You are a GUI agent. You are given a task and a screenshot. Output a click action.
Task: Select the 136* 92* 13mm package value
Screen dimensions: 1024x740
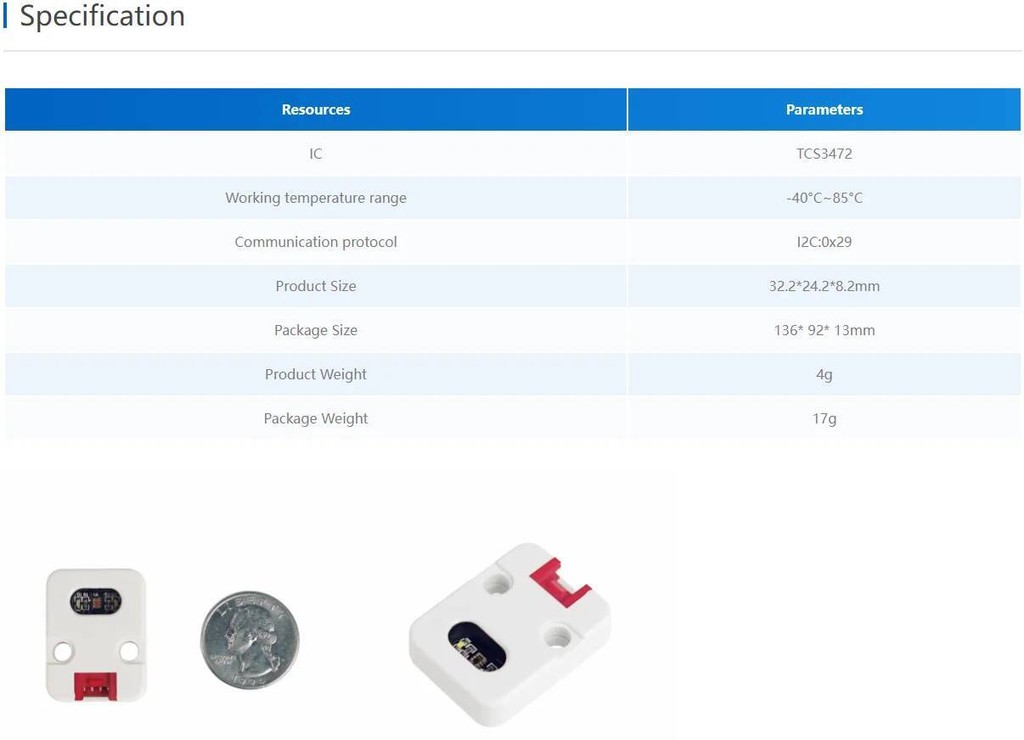824,330
